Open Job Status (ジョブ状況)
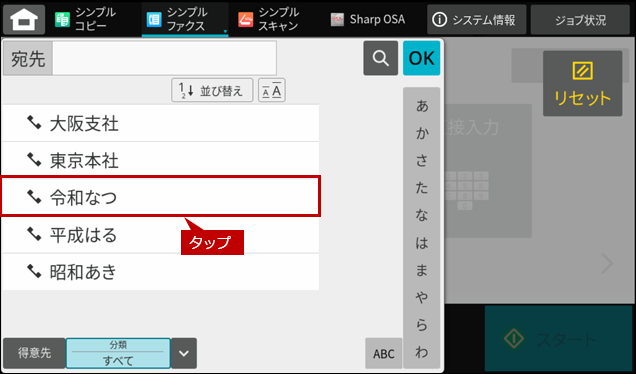636x374 pixels. [x=580, y=19]
